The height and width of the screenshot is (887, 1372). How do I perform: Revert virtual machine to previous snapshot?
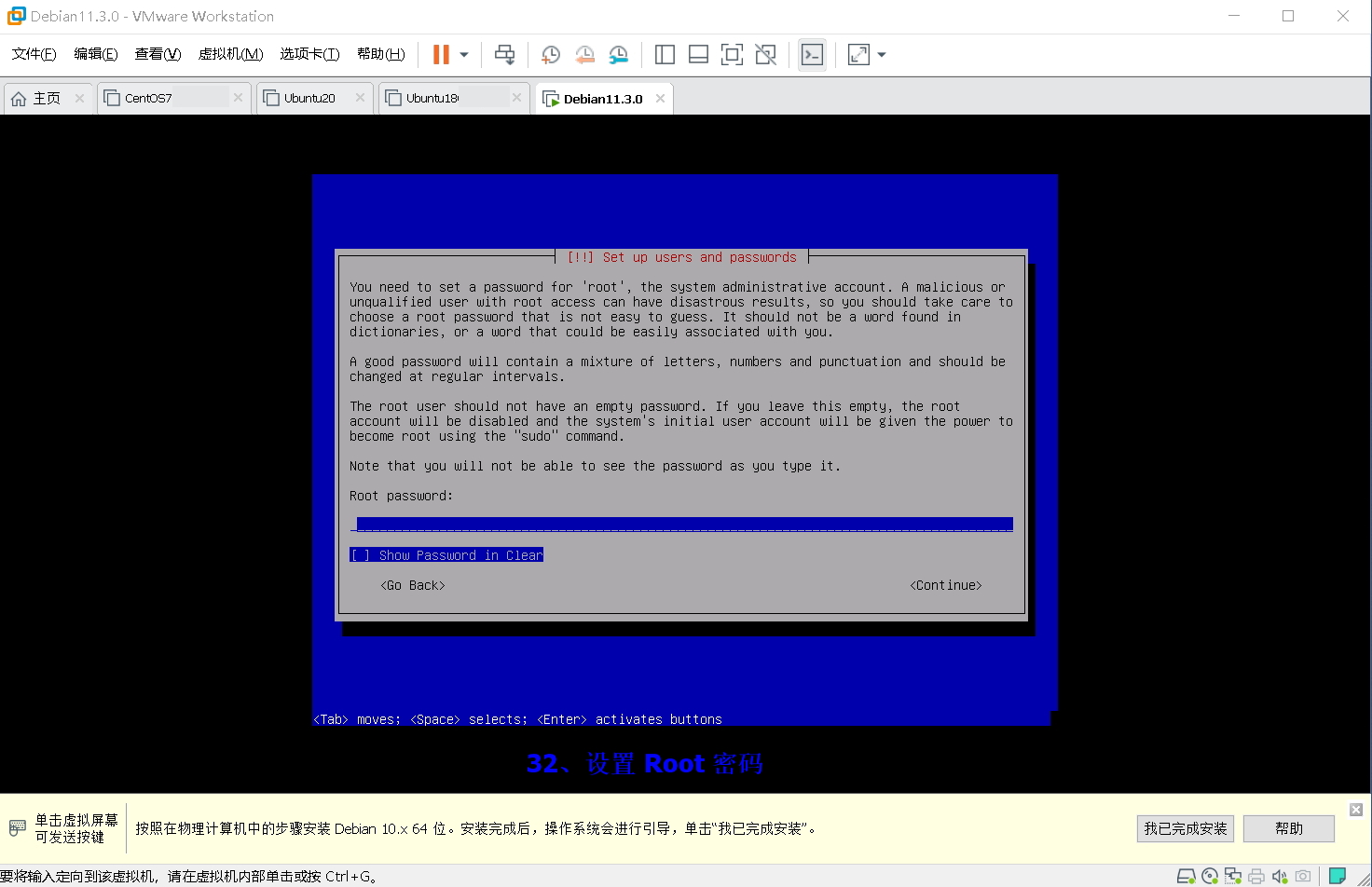coord(584,55)
